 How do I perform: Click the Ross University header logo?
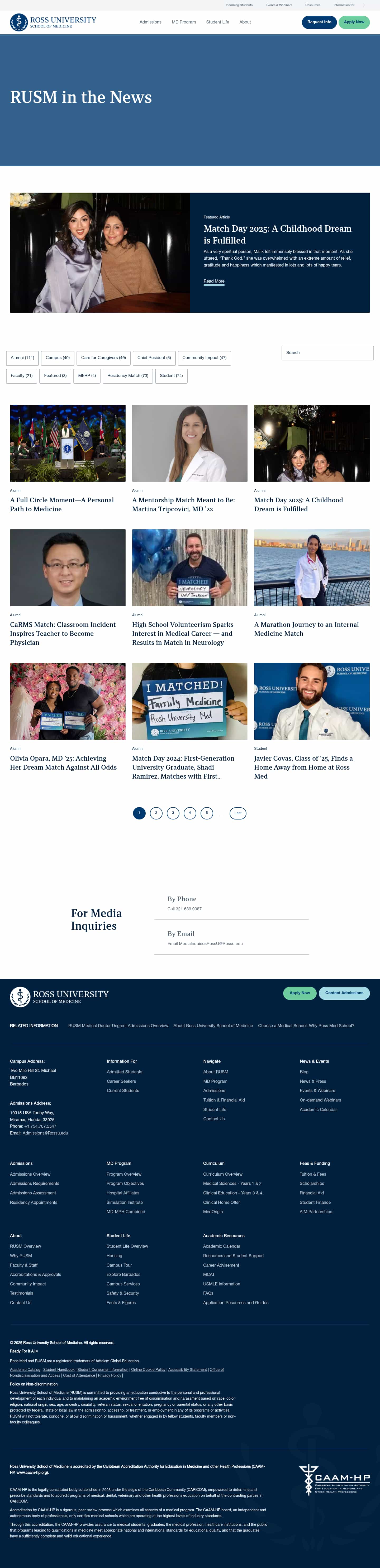(53, 22)
